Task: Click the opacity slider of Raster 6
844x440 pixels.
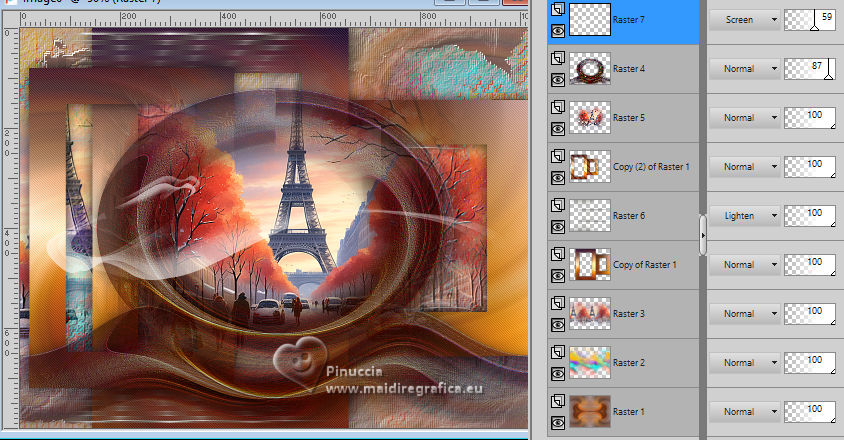Action: (x=810, y=216)
